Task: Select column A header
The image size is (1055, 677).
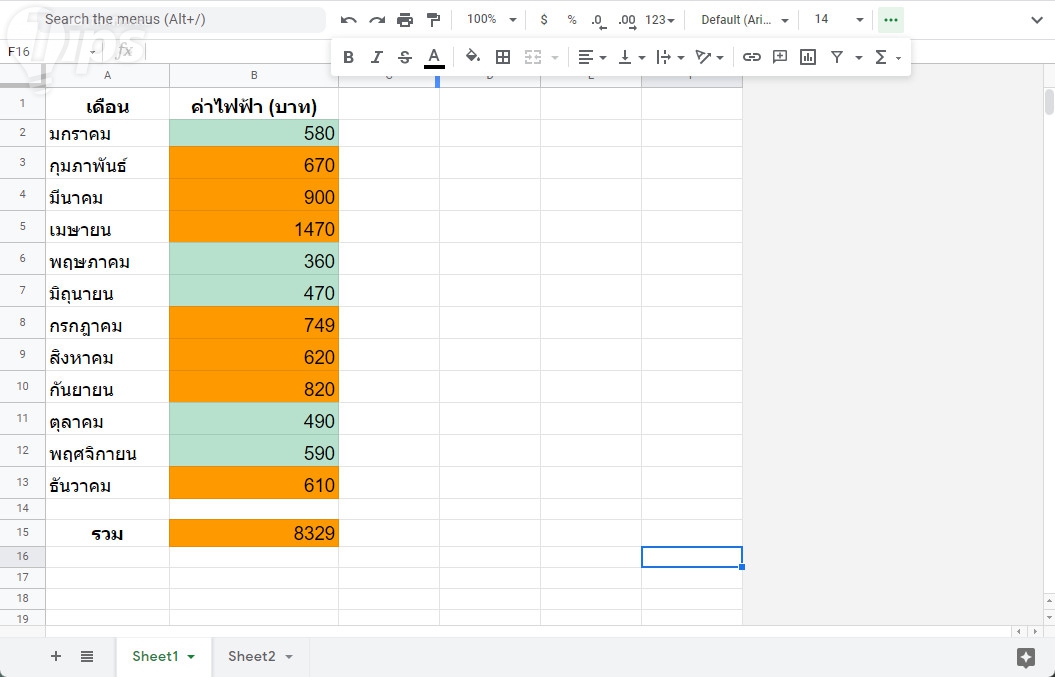Action: (107, 75)
